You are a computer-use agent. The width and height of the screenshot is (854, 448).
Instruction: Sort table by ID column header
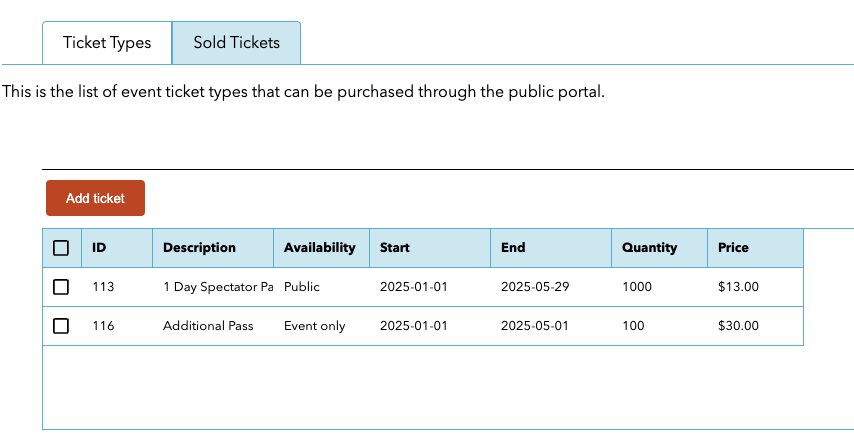(x=117, y=248)
